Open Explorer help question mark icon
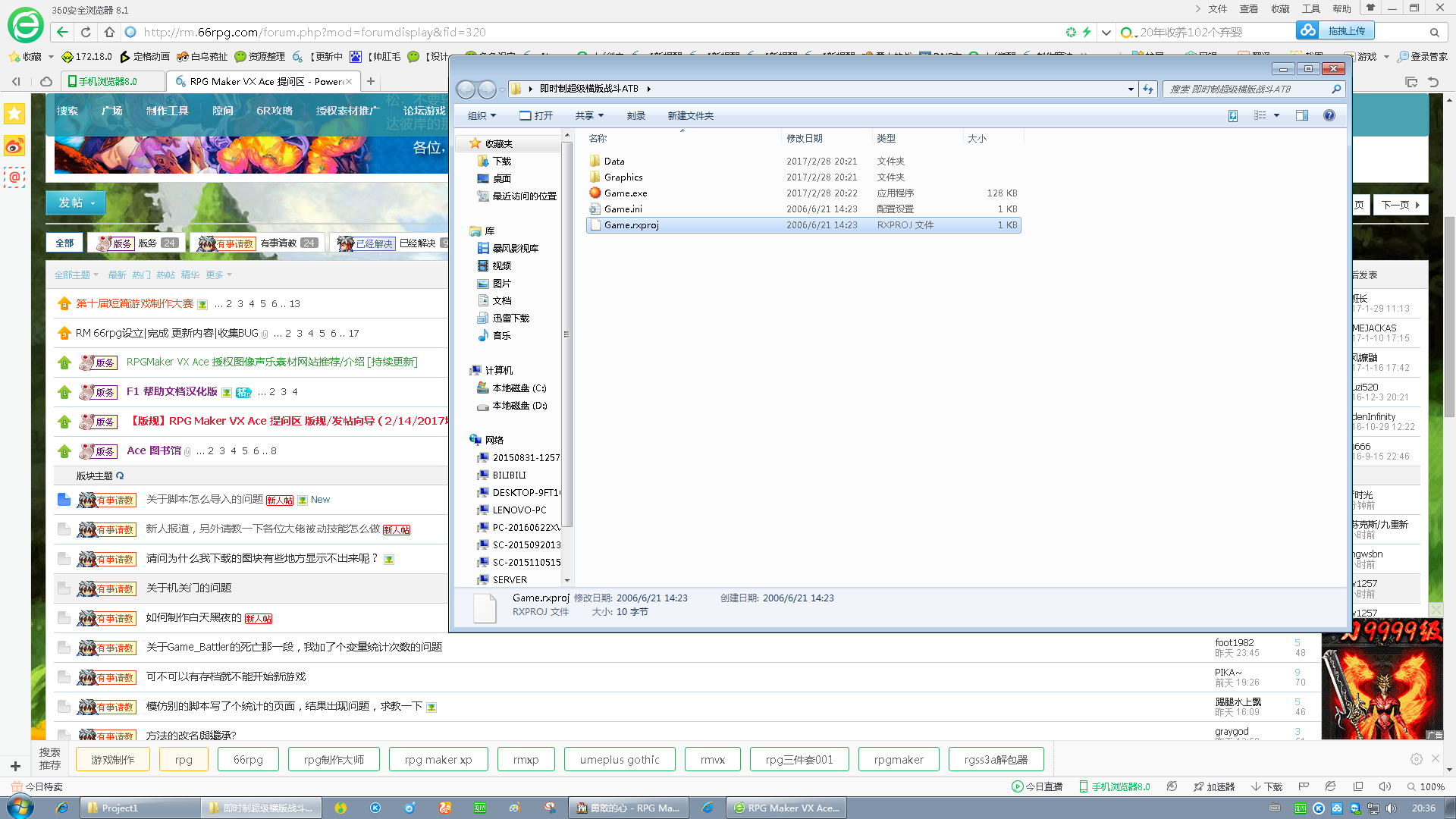The image size is (1456, 819). (1329, 115)
